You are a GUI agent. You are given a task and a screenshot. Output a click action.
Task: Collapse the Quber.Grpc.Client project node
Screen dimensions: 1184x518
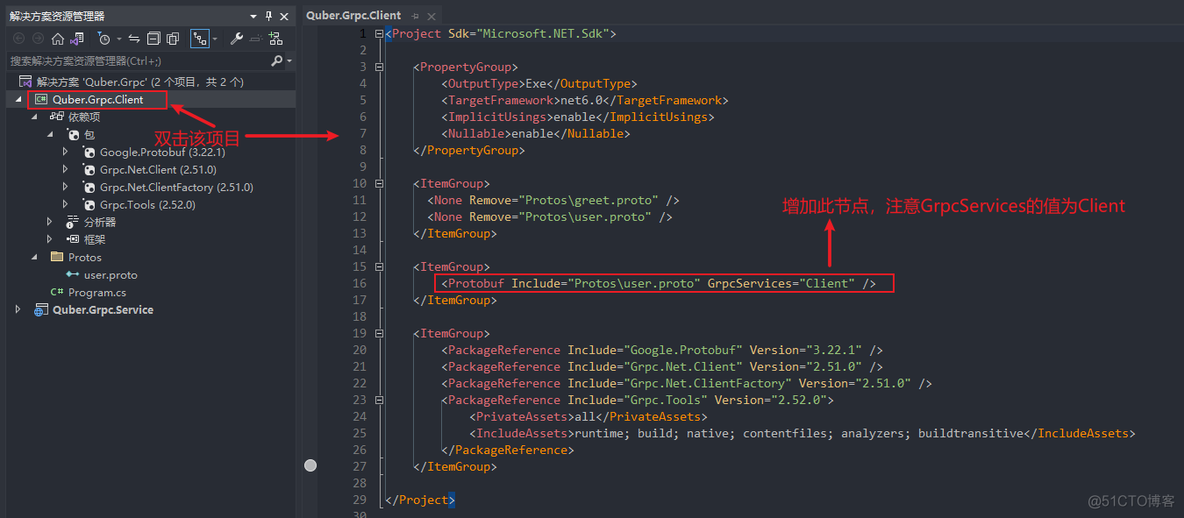(x=18, y=99)
